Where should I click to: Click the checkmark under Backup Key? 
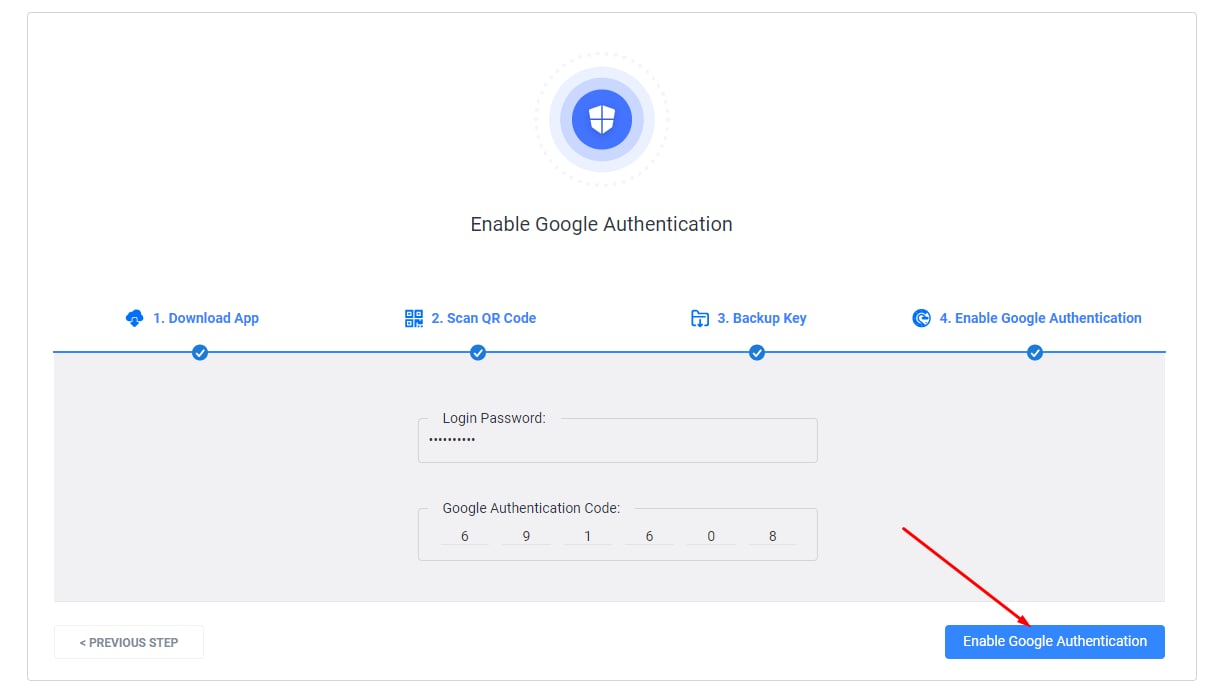pyautogui.click(x=757, y=352)
